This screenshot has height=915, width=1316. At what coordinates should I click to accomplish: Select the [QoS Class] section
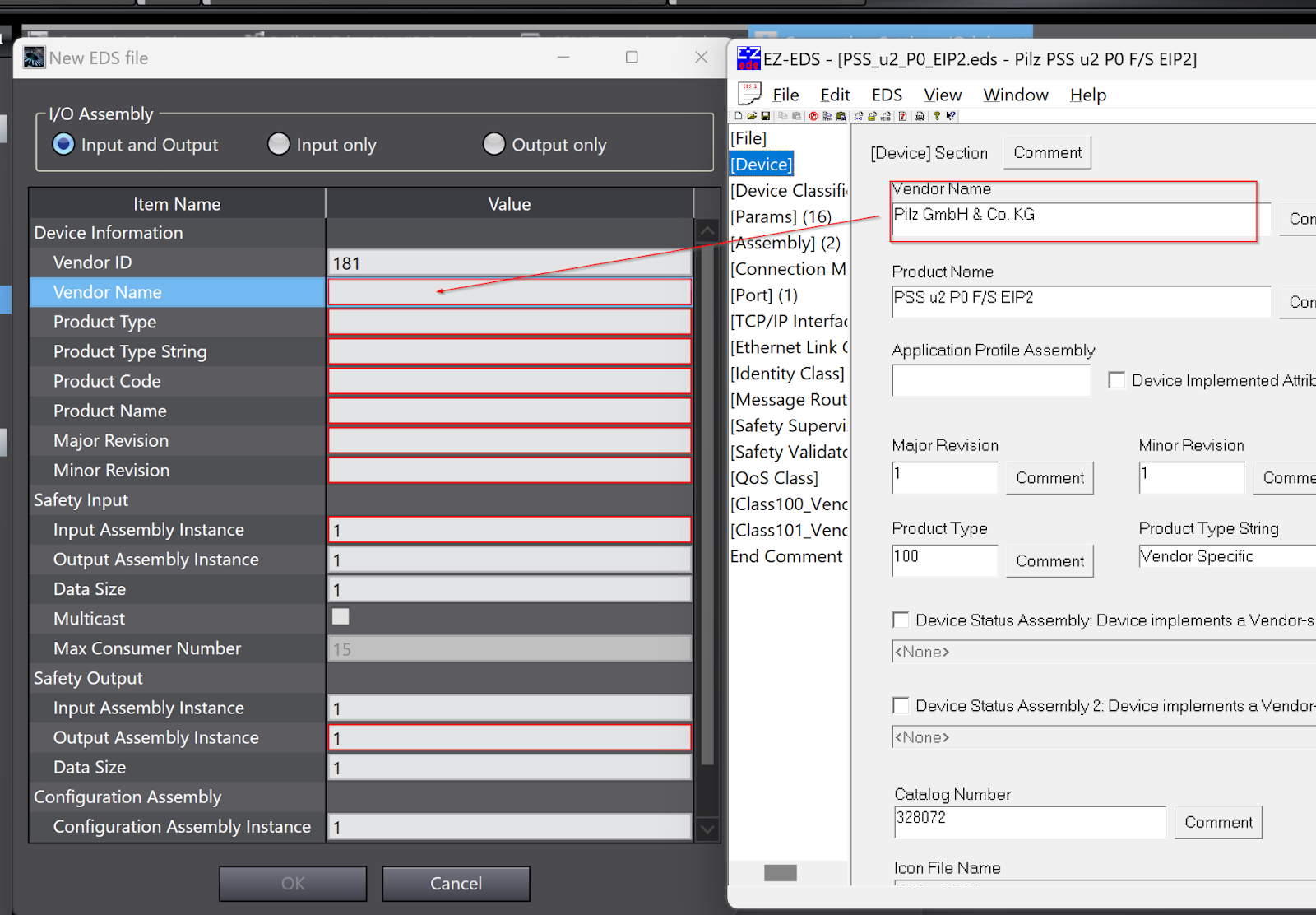pyautogui.click(x=775, y=478)
